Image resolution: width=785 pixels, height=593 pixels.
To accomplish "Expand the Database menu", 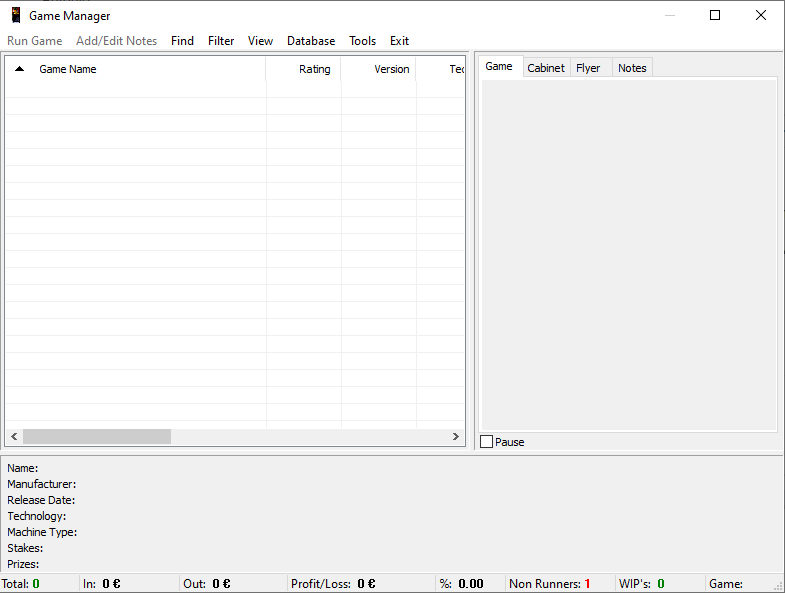I will (x=311, y=41).
